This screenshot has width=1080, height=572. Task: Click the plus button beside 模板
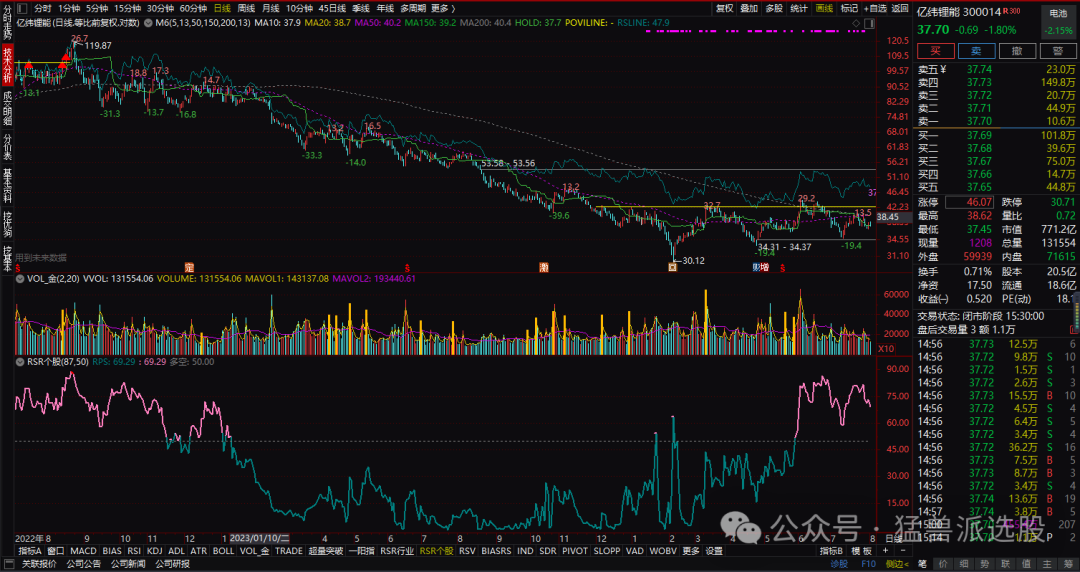point(885,551)
